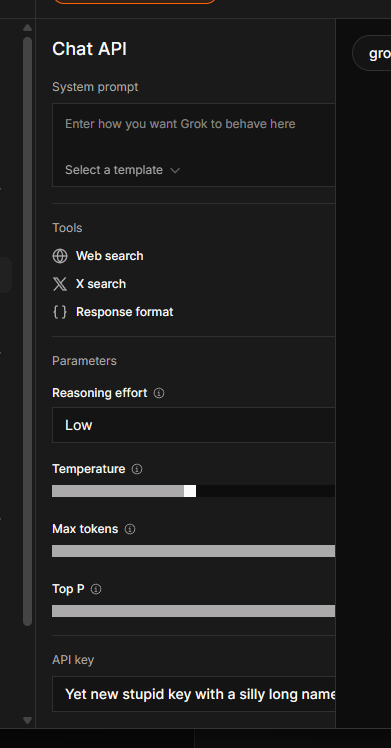Screen dimensions: 391x748
Task: Click the X search logo icon
Action: point(60,284)
